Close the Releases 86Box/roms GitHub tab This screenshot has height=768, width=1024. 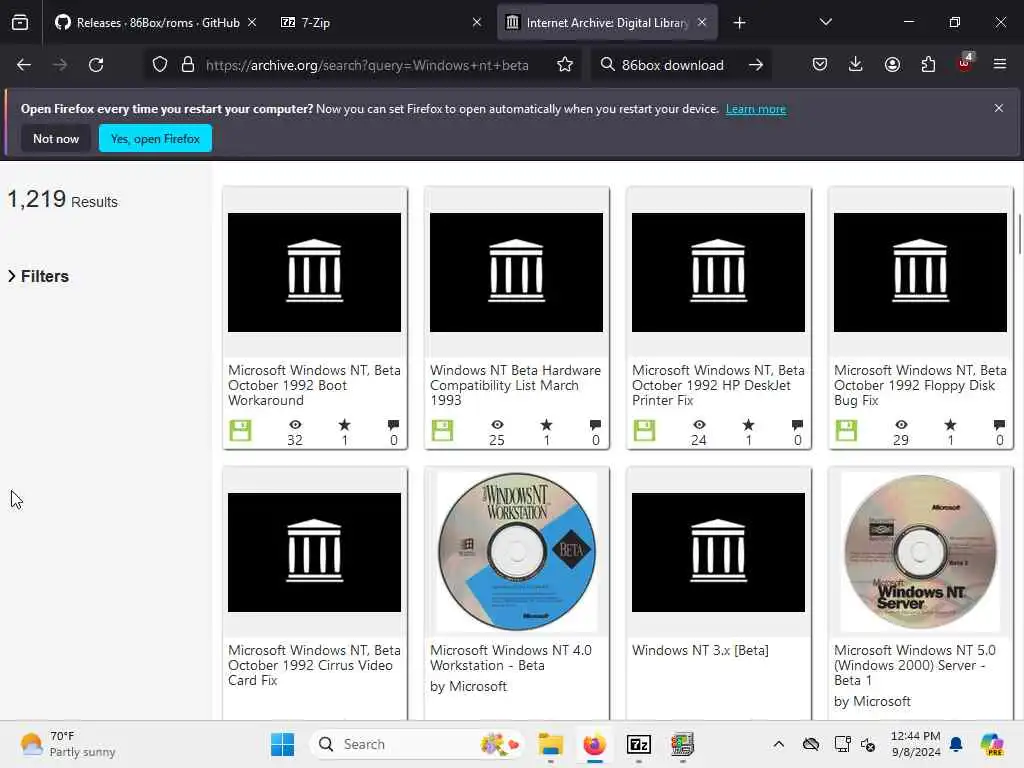pos(252,22)
